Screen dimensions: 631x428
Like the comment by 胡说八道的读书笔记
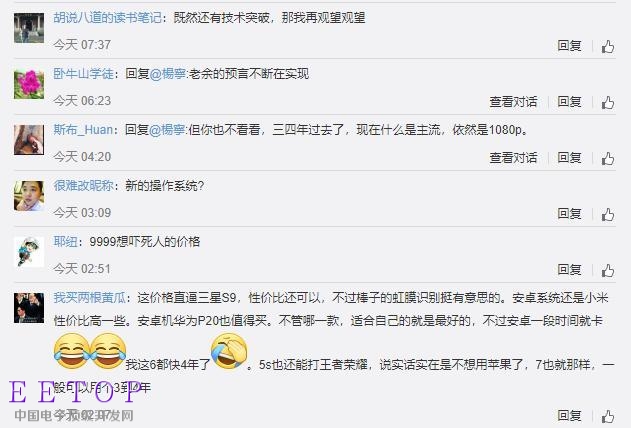tap(608, 46)
